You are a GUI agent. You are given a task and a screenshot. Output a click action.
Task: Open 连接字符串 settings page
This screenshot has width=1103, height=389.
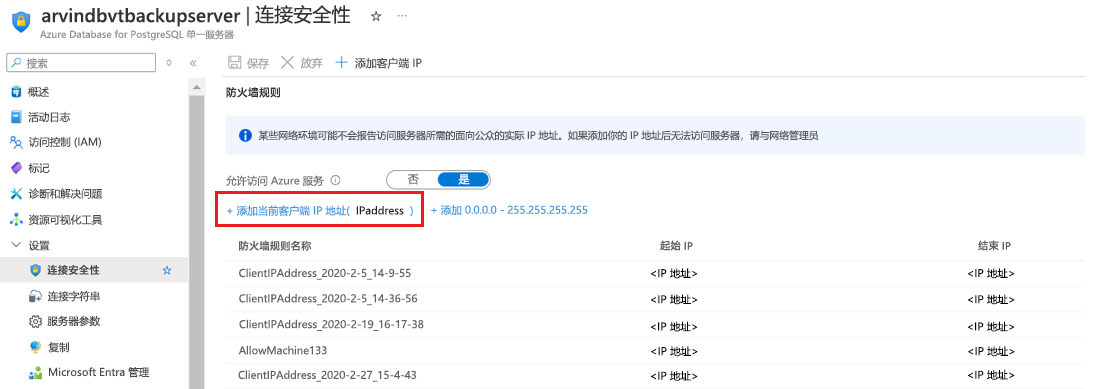[74, 296]
